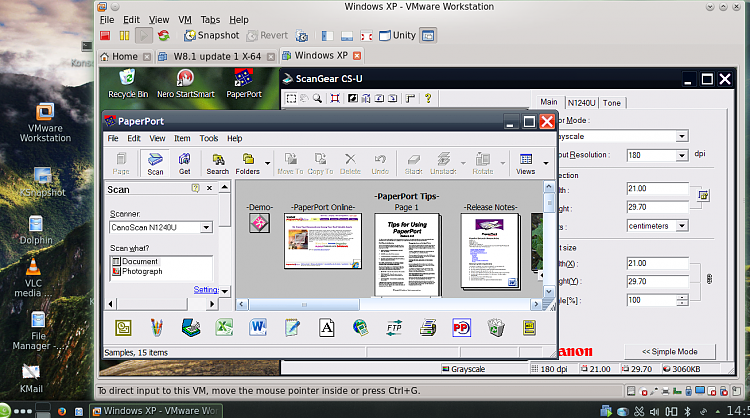750x418 pixels.
Task: Open the Folders pane in PaperPort
Action: pyautogui.click(x=248, y=164)
